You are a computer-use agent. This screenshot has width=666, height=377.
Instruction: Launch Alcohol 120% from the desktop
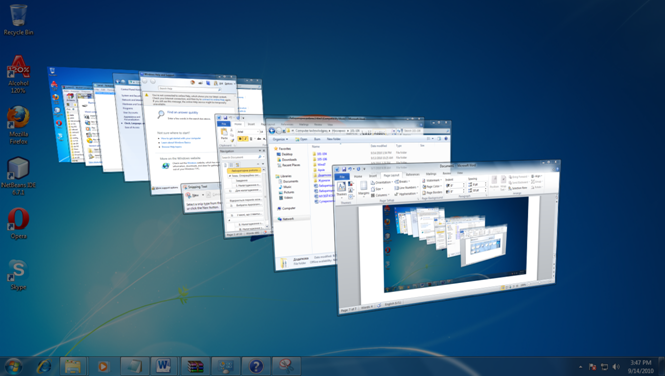coord(18,73)
